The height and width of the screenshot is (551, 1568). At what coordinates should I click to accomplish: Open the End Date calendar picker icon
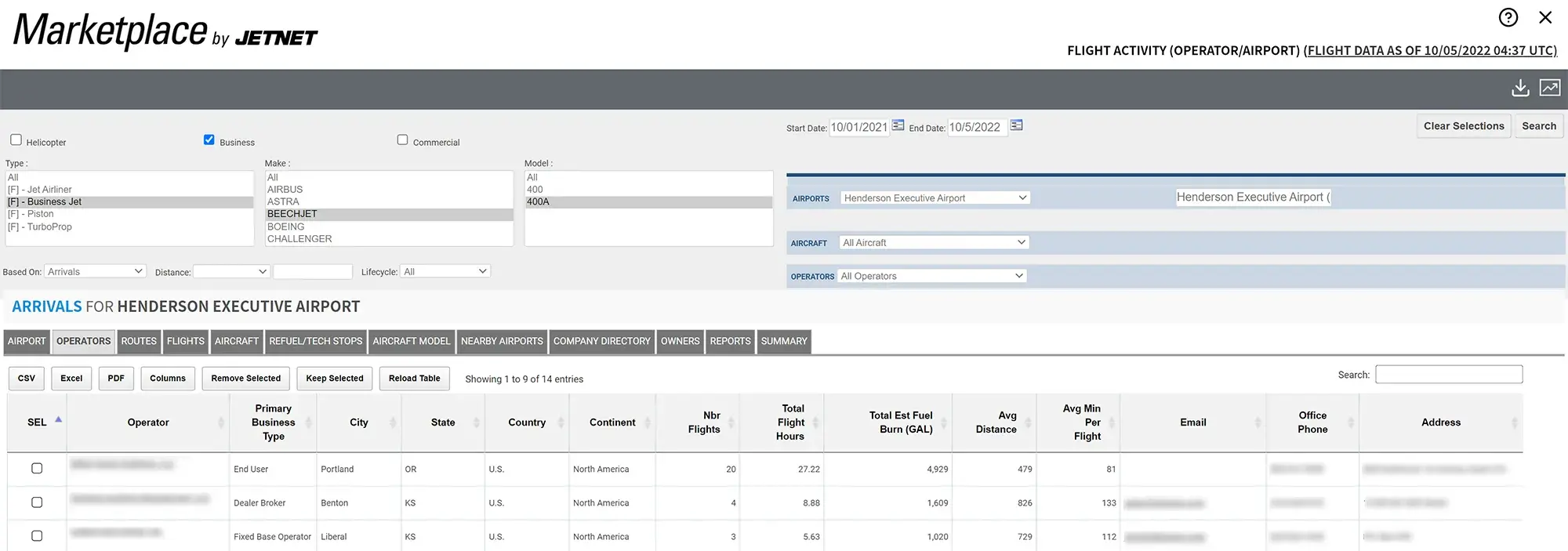click(x=1016, y=125)
